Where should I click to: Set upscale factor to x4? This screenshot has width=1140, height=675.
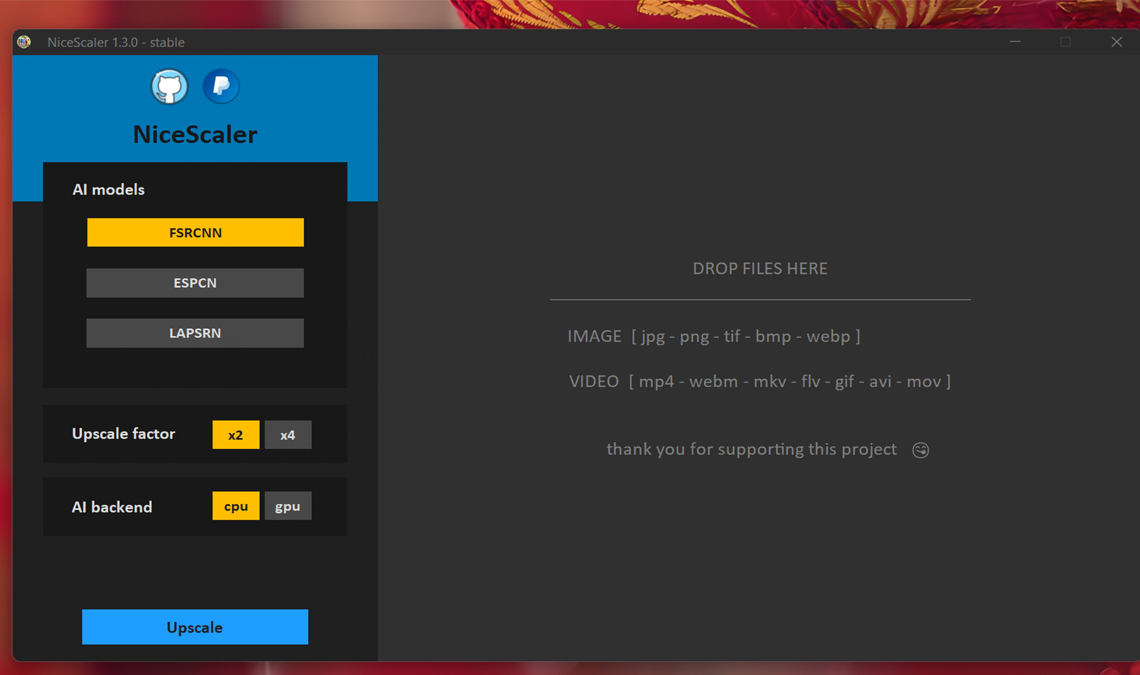point(288,435)
